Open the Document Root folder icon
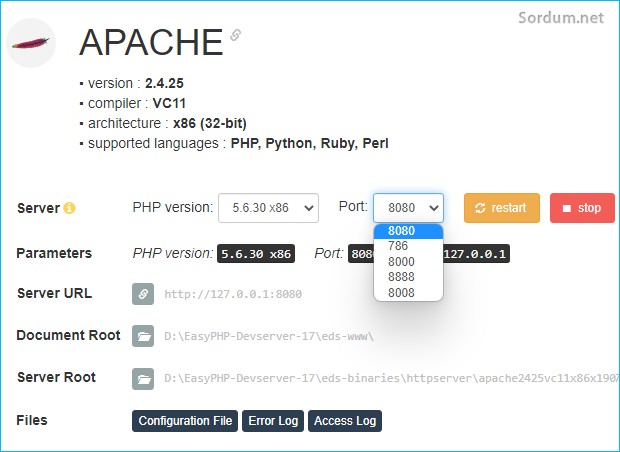Screen dimensions: 620x452 tap(143, 336)
